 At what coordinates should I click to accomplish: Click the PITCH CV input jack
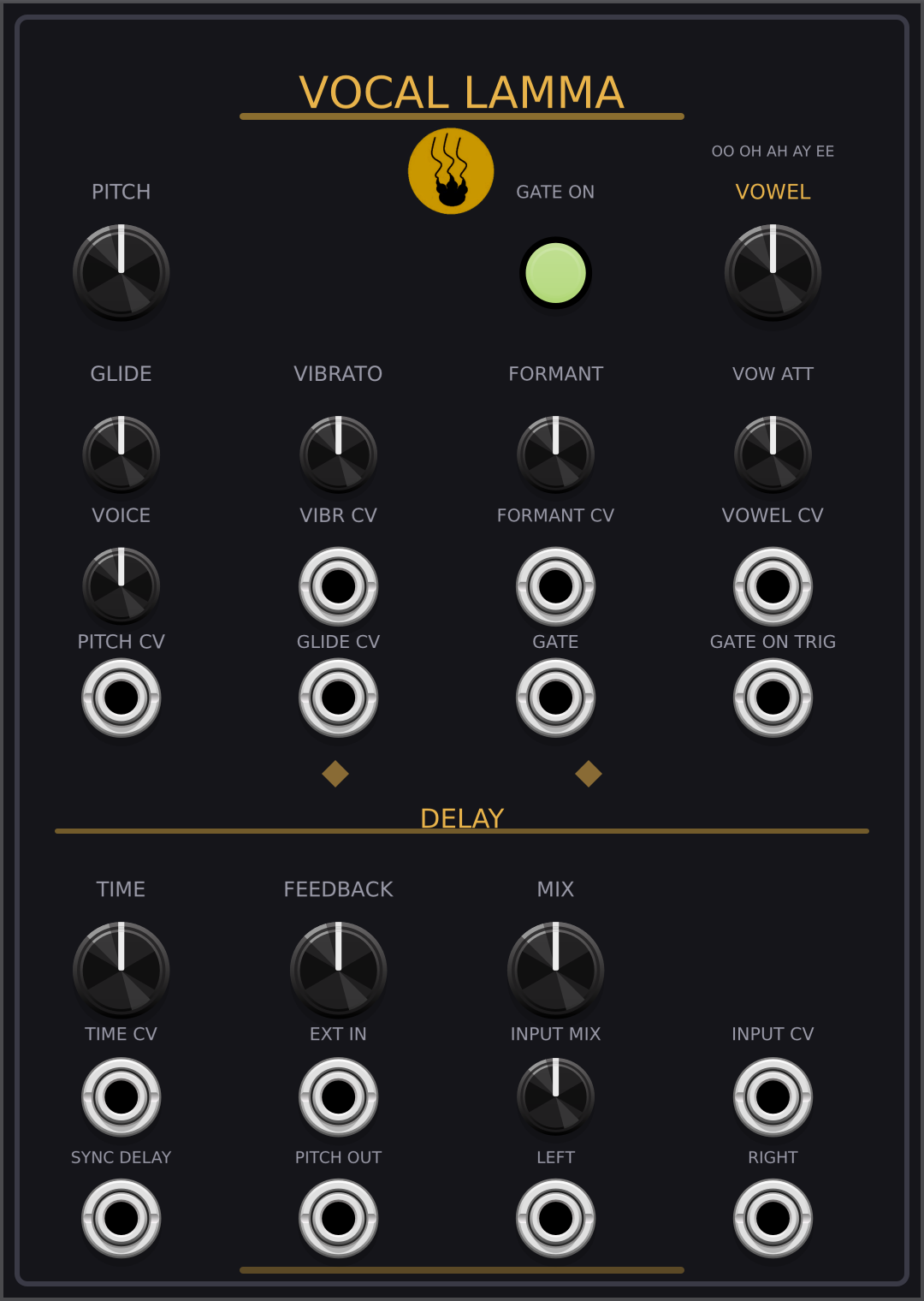point(121,698)
